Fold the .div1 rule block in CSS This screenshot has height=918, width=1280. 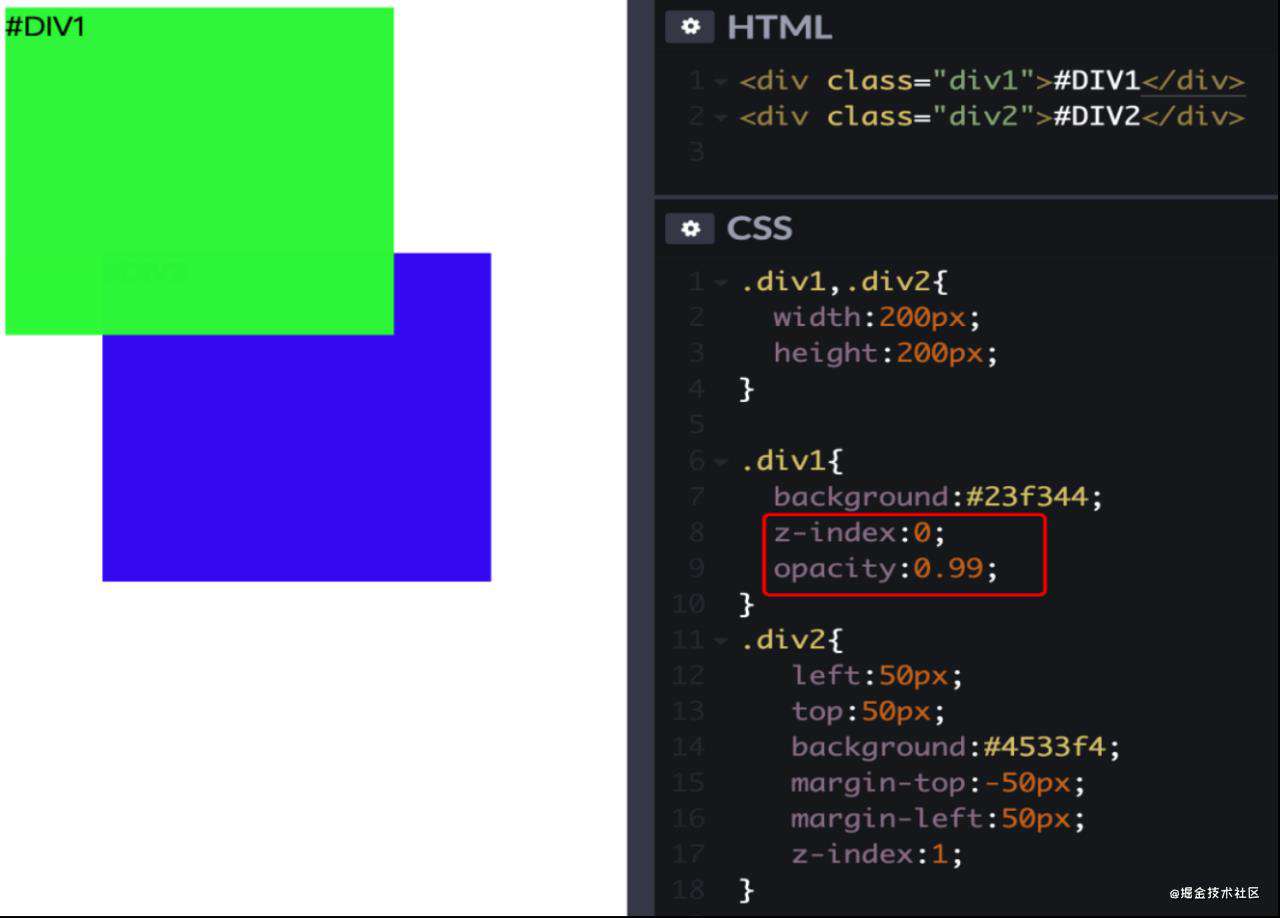(x=721, y=462)
